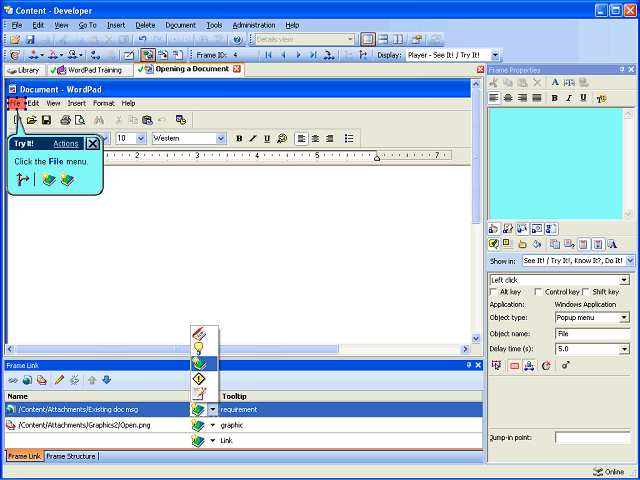Screen dimensions: 640x480
Task: Open the Document menu
Action: click(180, 25)
